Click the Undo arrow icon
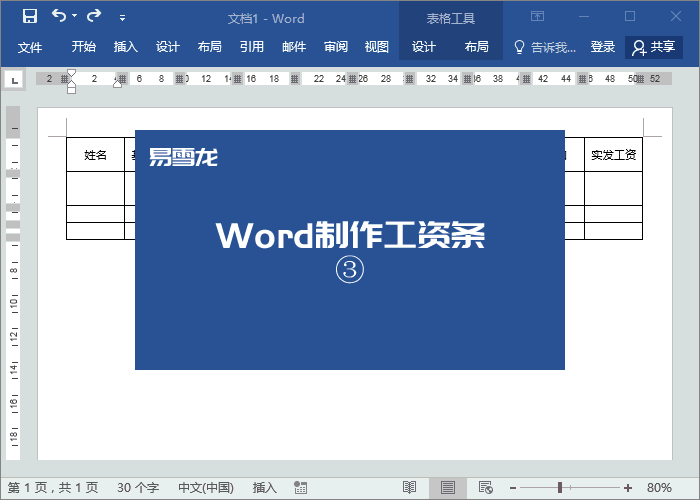This screenshot has width=700, height=500. pyautogui.click(x=58, y=16)
